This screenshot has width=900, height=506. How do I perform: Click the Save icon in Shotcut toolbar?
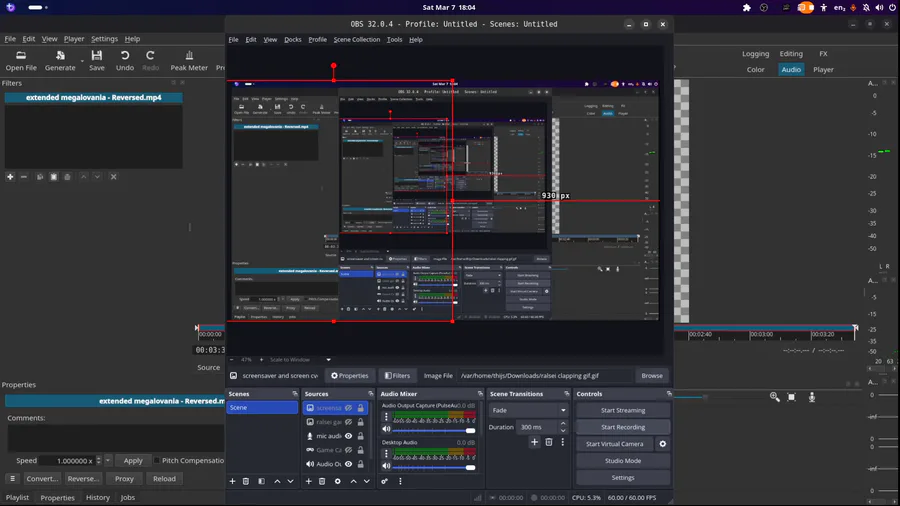point(96,56)
